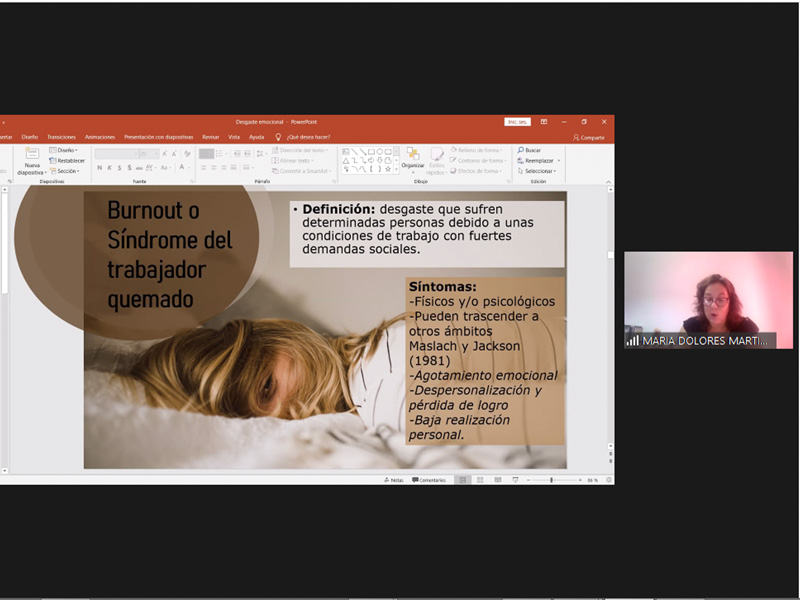Click Buscar search icon in Edición

(520, 150)
